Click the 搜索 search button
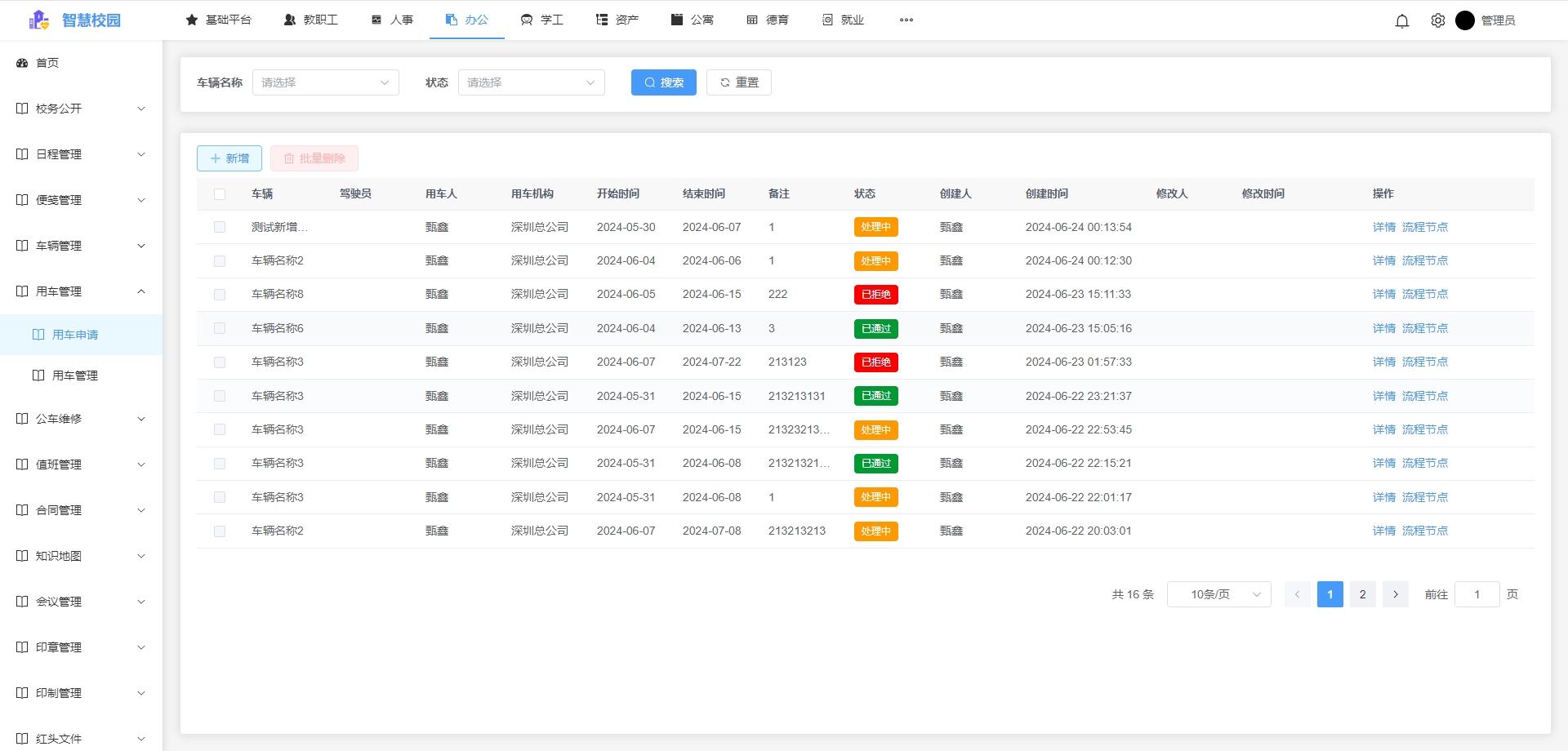 [x=663, y=82]
